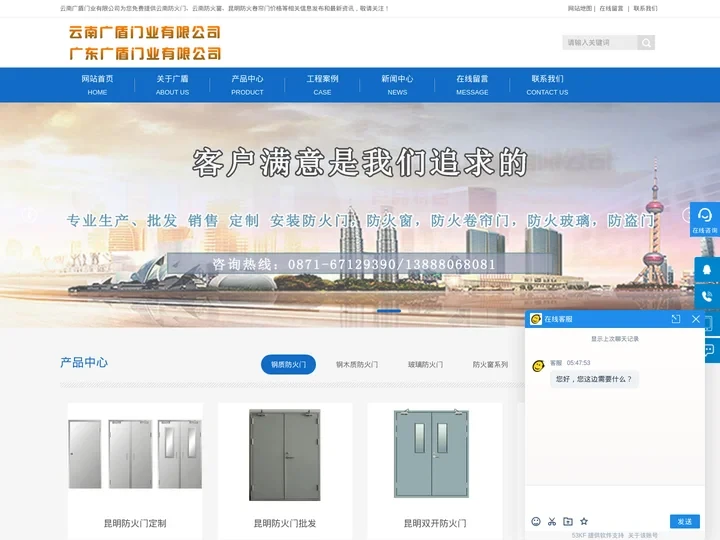The height and width of the screenshot is (540, 720).
Task: Open 关于广盾 ABOUT US menu
Action: tap(172, 85)
